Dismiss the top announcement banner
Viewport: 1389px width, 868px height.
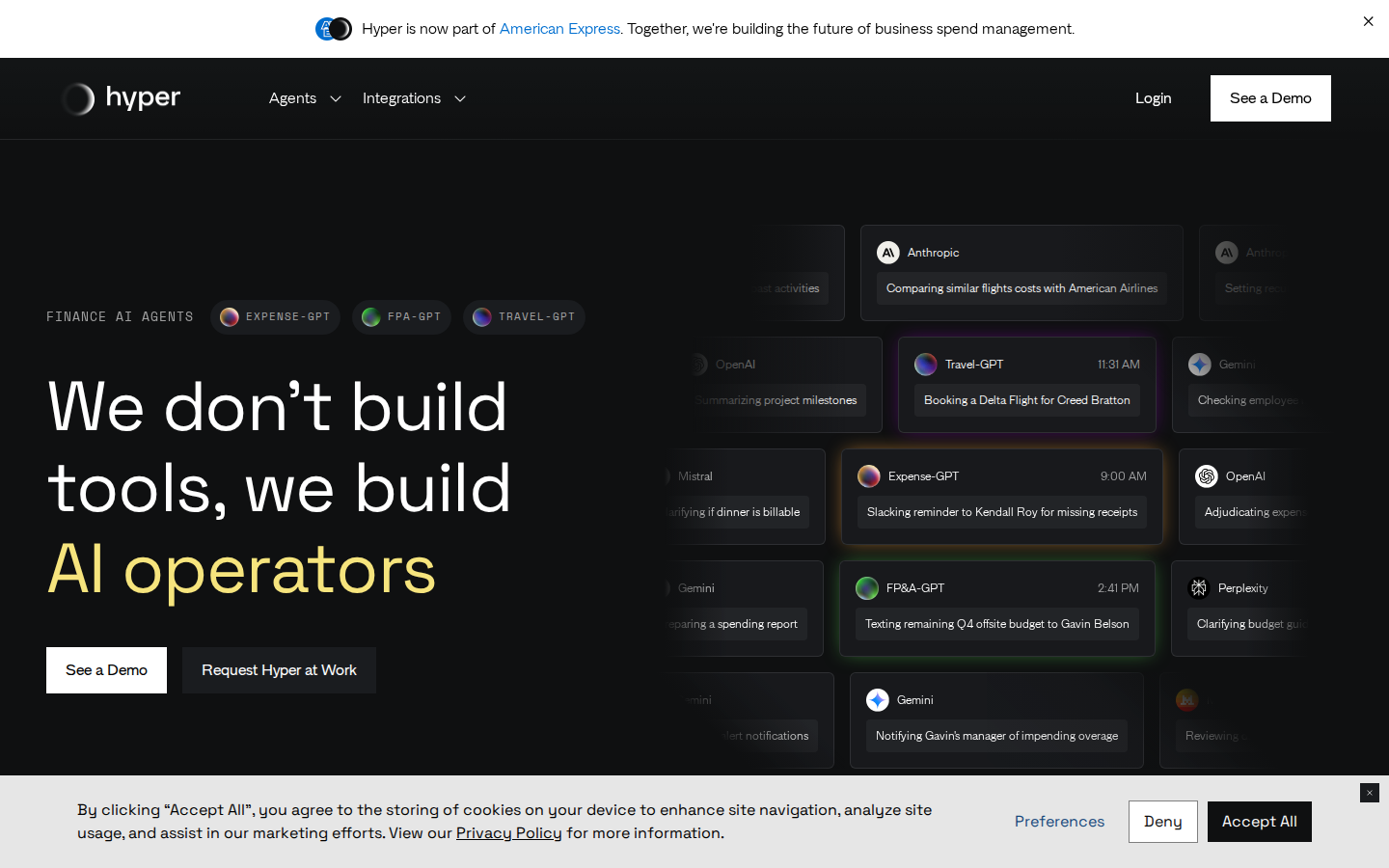click(x=1368, y=21)
